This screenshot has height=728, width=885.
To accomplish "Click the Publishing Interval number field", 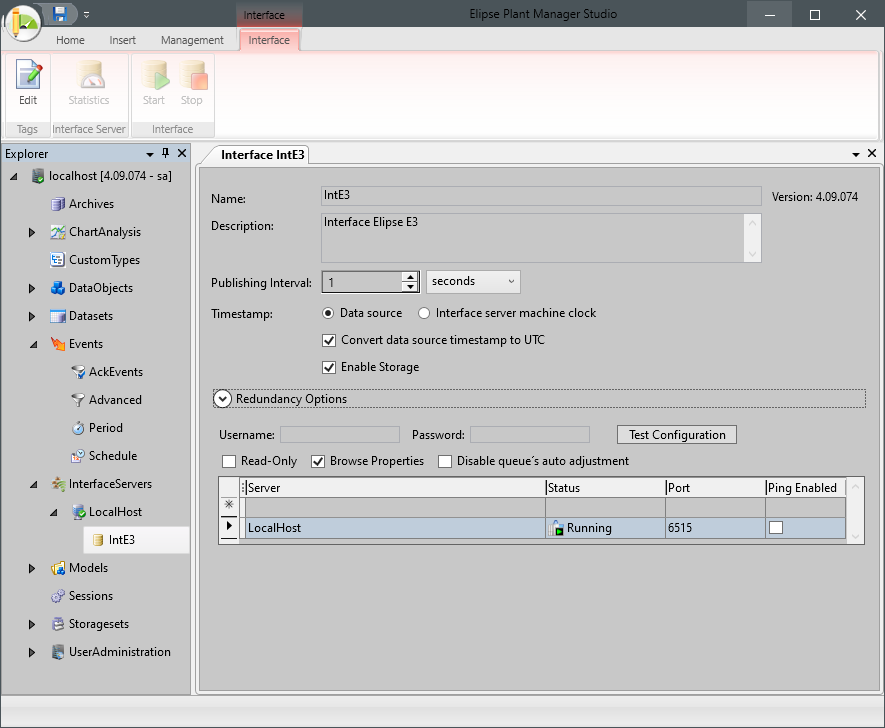I will click(363, 282).
